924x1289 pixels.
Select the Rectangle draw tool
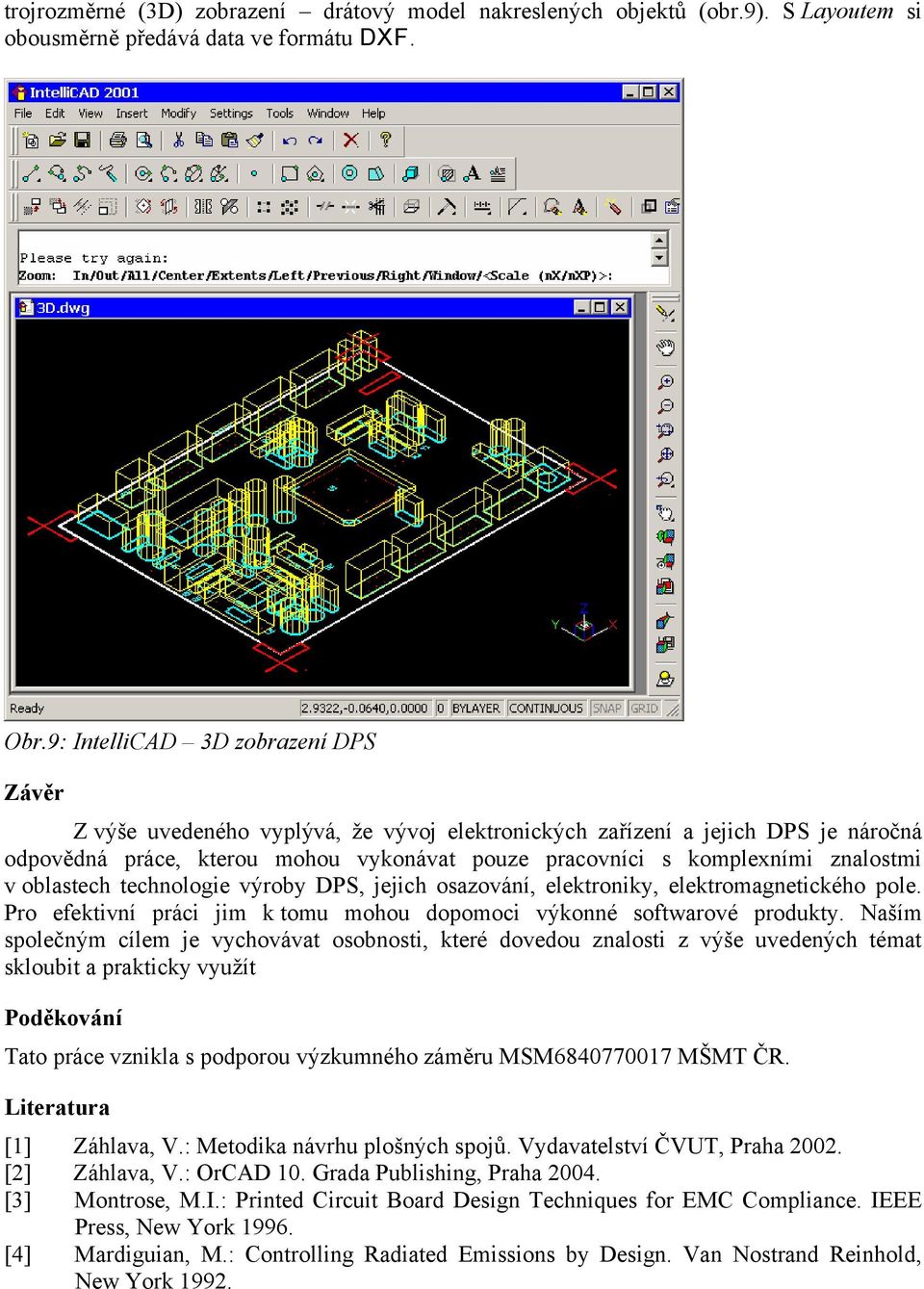tap(289, 173)
